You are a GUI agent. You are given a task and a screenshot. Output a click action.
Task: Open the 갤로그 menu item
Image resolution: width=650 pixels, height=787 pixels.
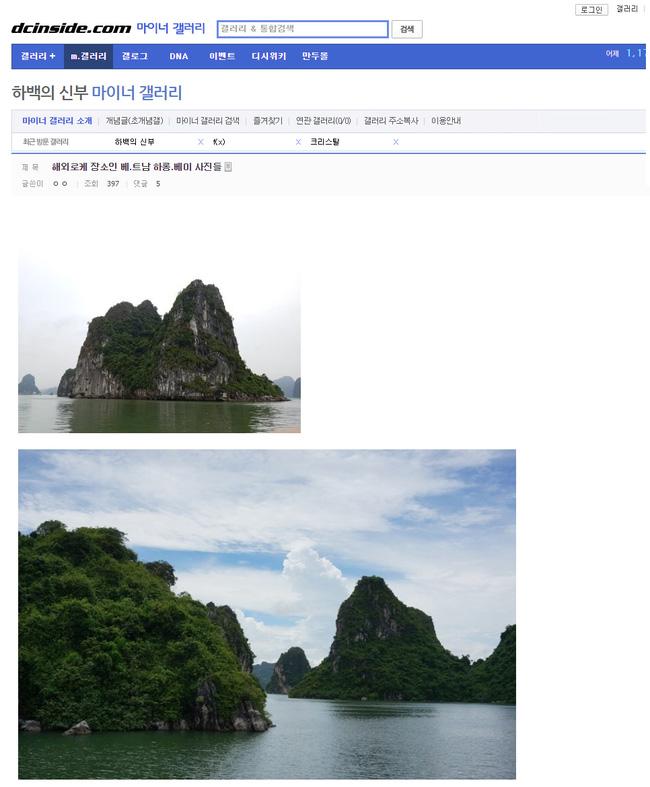(135, 56)
